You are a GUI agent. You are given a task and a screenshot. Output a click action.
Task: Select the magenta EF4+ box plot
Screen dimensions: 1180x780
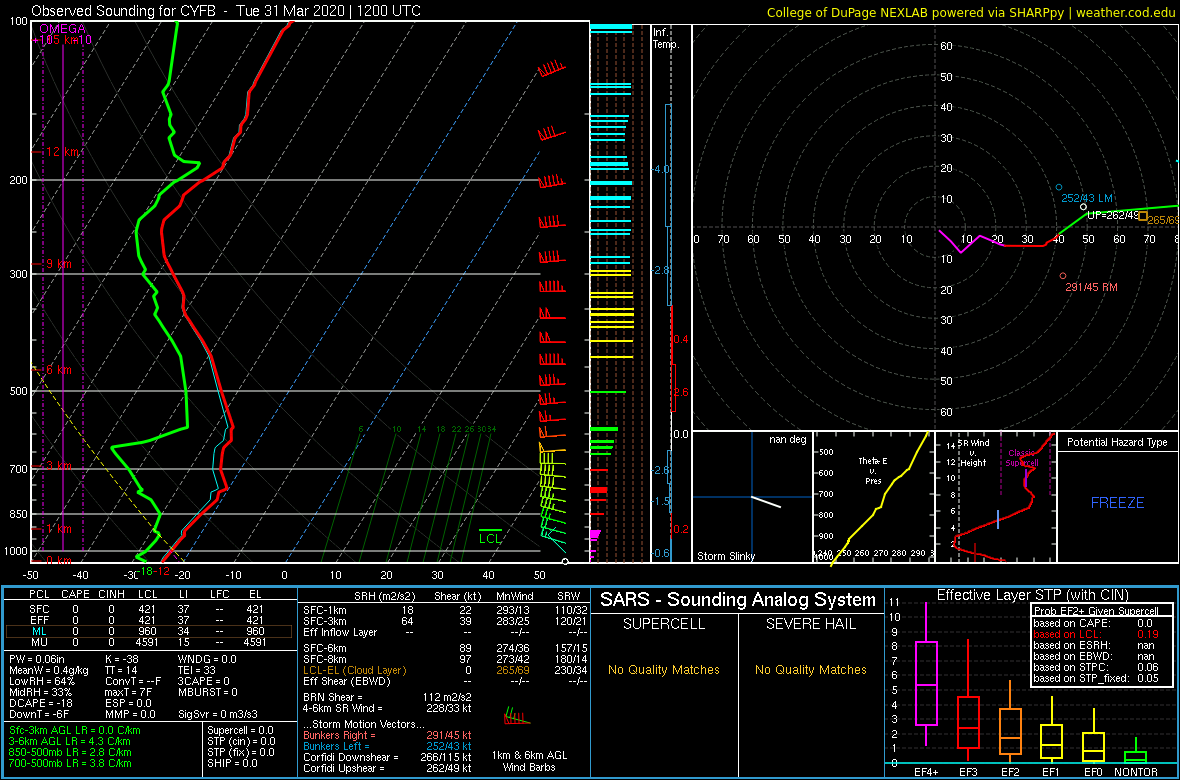925,682
